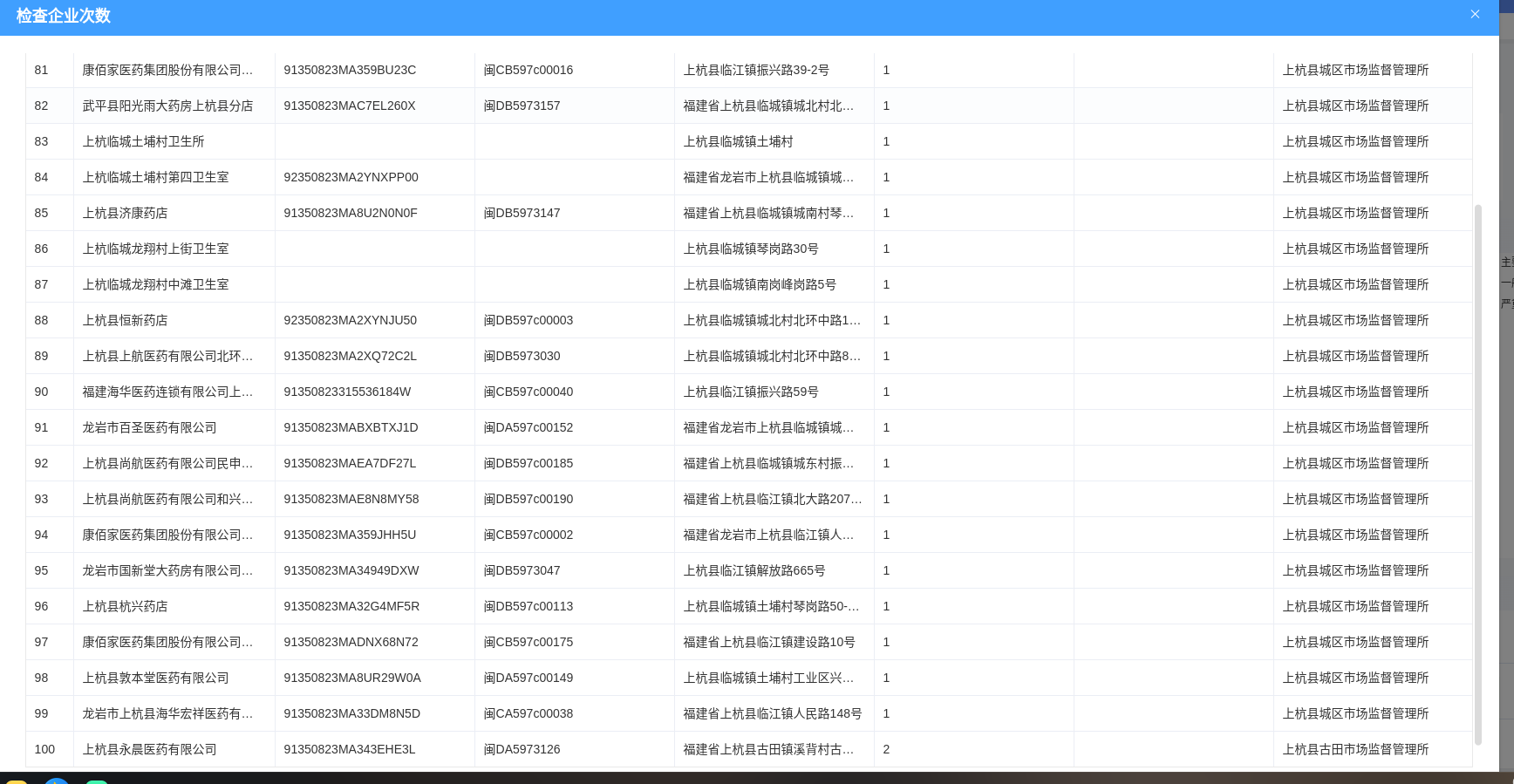Select 上杭临城土埔村卫生所 in row 83
Viewport: 1514px width, 784px height.
143,141
